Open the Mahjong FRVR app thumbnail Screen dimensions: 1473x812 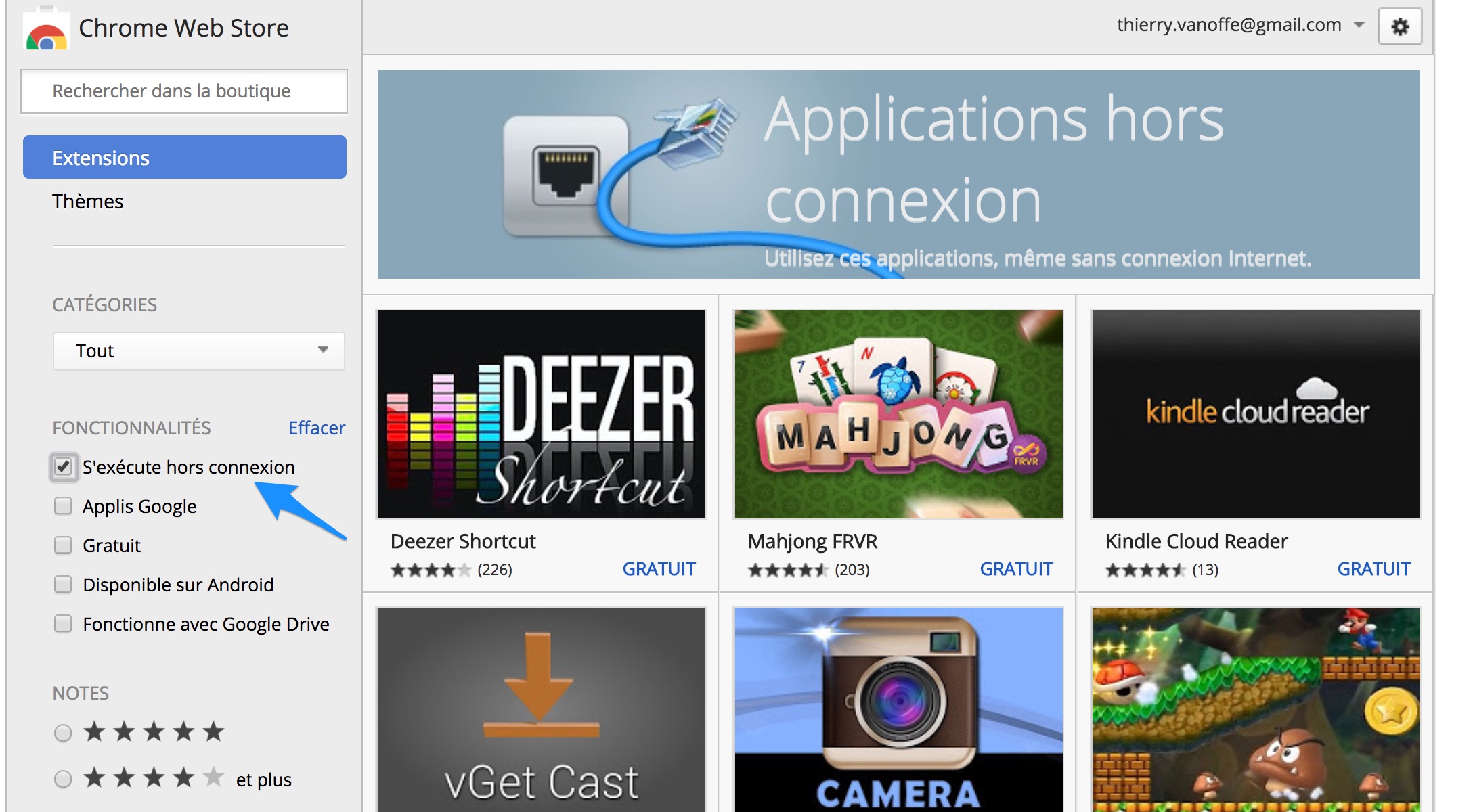coord(897,414)
